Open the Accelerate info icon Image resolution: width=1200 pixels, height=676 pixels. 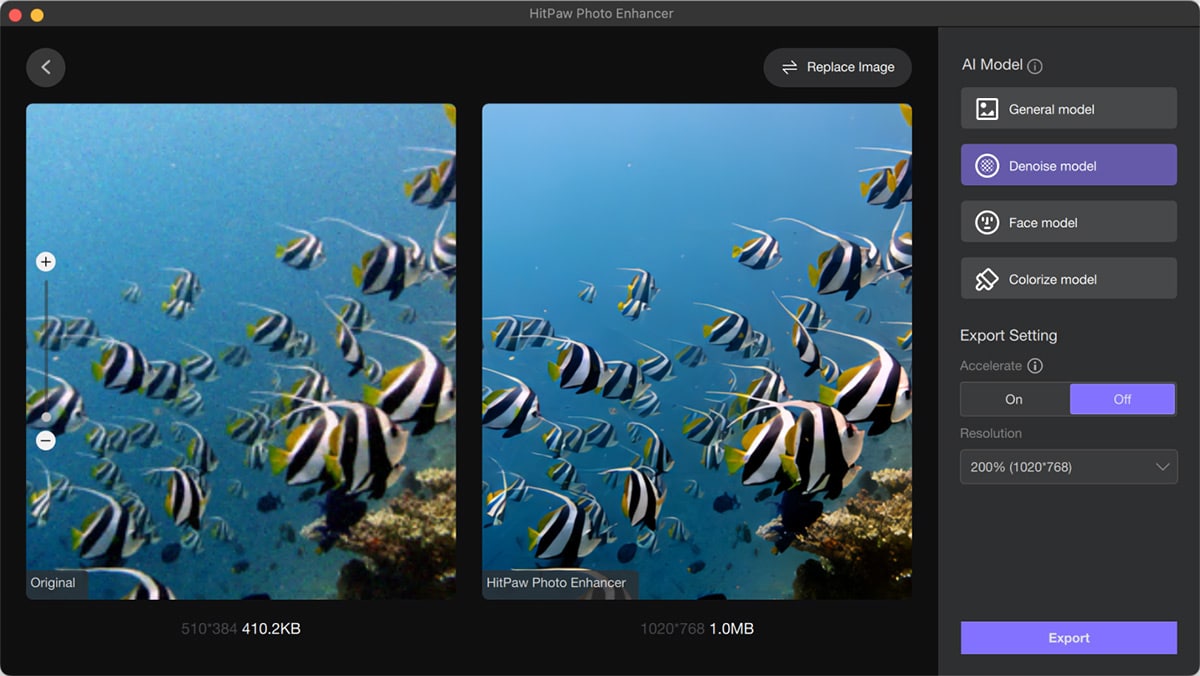click(1035, 366)
